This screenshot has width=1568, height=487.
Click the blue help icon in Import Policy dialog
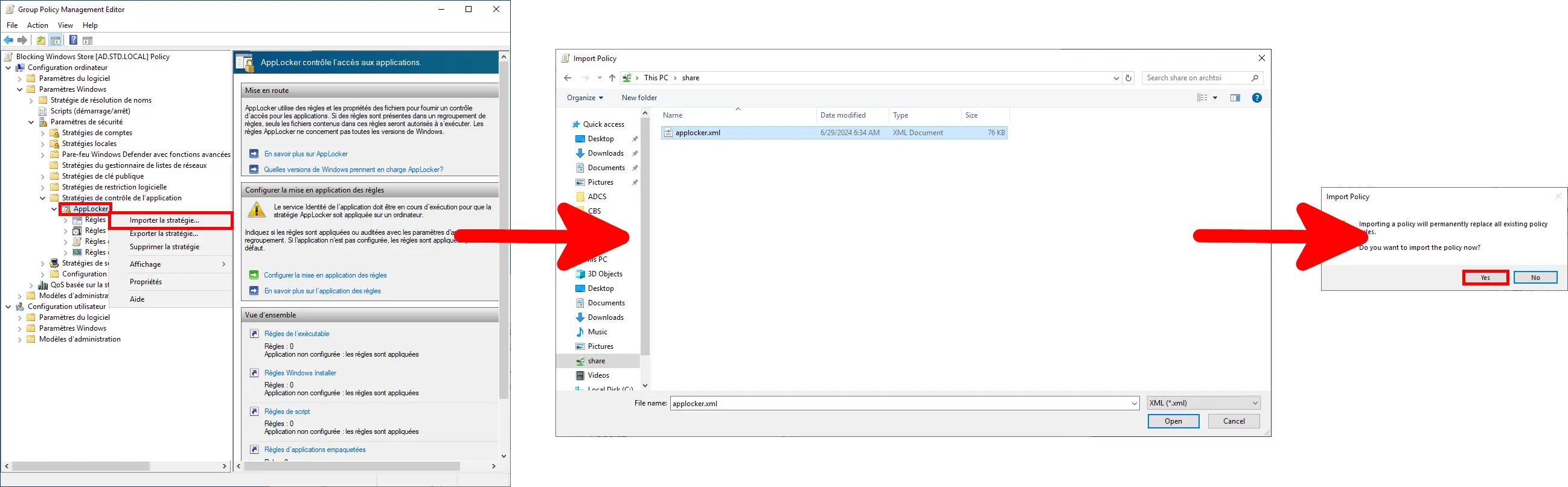tap(1256, 98)
